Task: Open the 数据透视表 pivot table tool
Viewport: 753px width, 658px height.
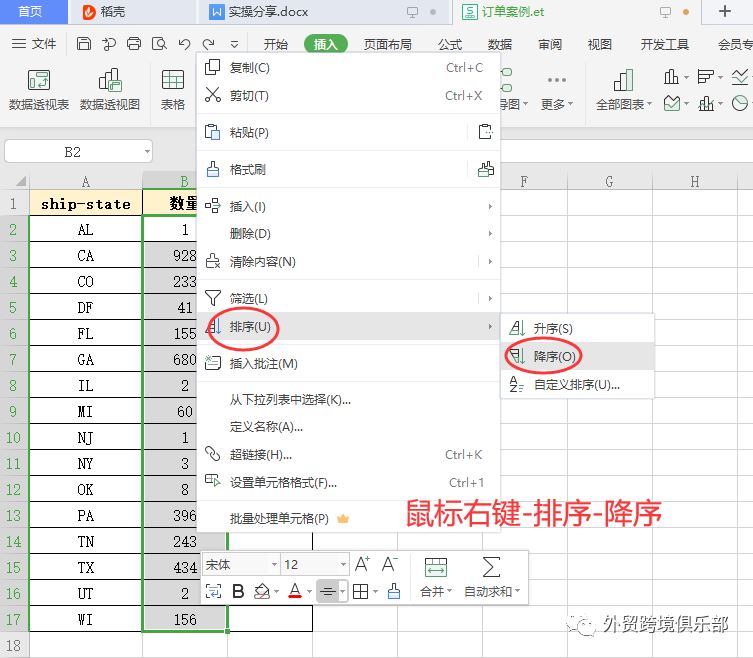Action: [x=39, y=90]
